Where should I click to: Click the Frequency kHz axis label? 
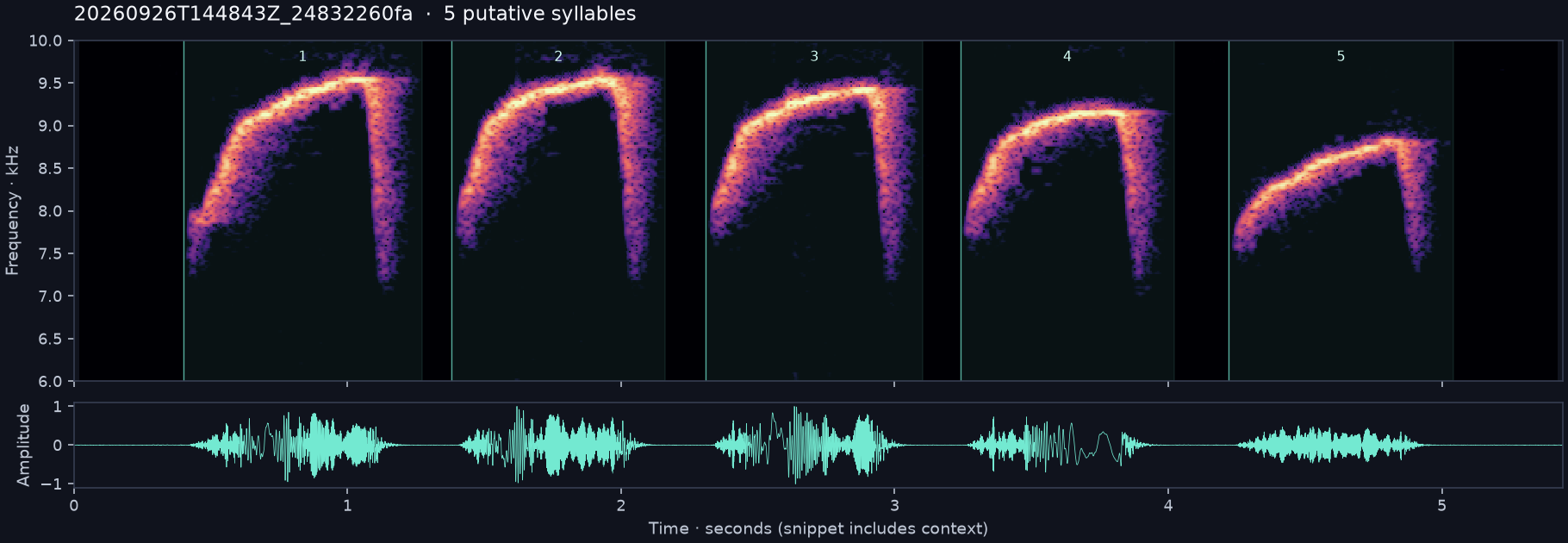(12, 210)
